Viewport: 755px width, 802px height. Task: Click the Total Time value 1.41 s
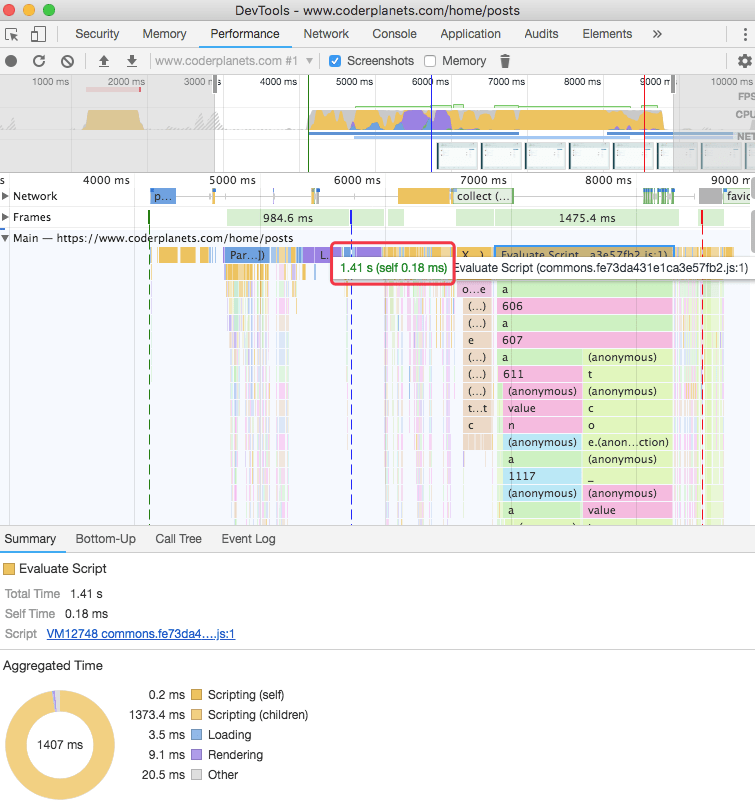[86, 594]
